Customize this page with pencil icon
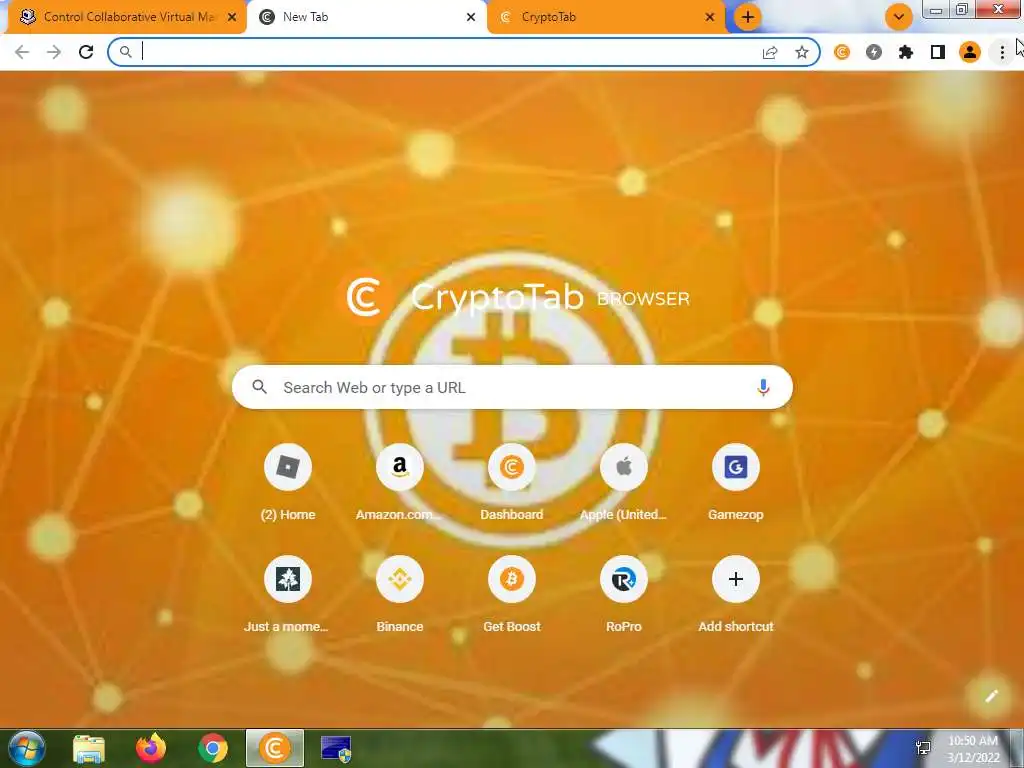Screen dimensions: 1024x768 click(991, 696)
